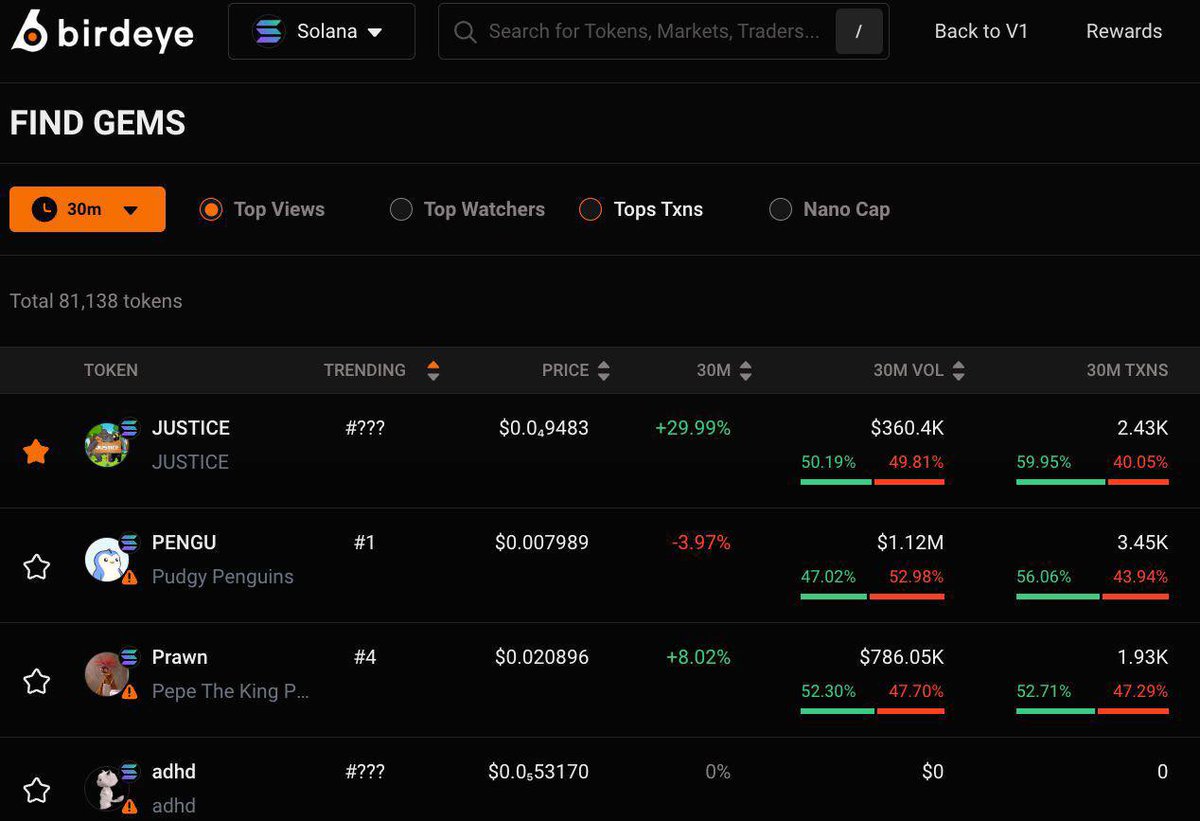Unfavorite JUSTICE with the orange star
This screenshot has width=1200, height=821.
[36, 451]
